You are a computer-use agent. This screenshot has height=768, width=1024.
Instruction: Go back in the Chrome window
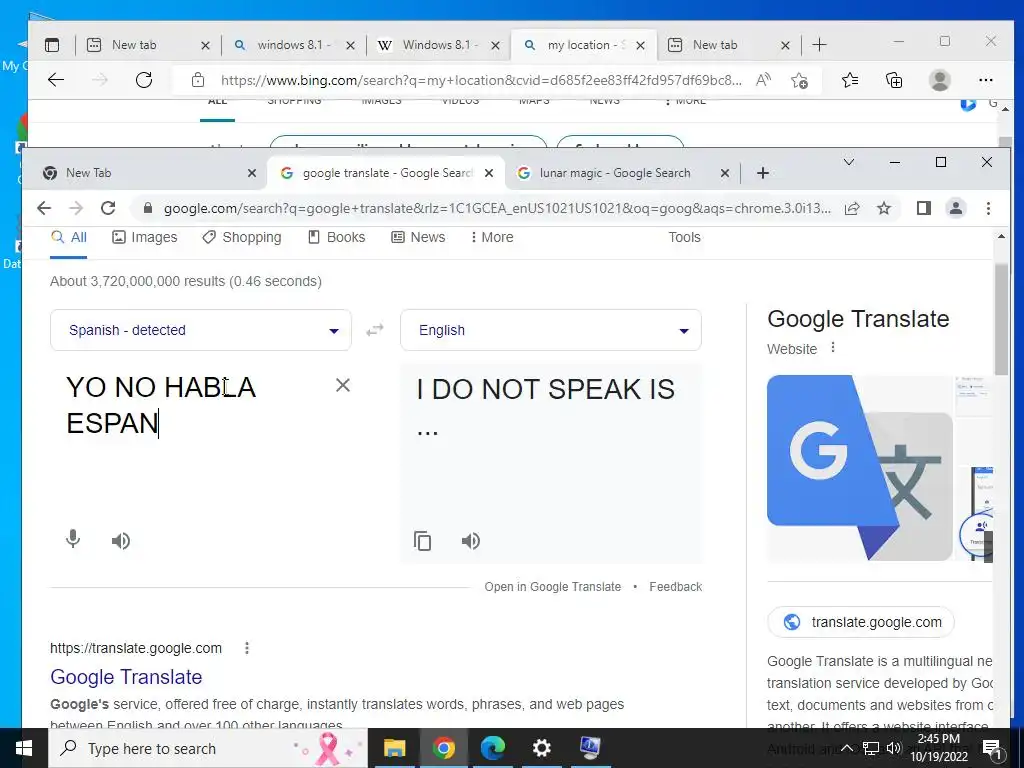(x=44, y=208)
